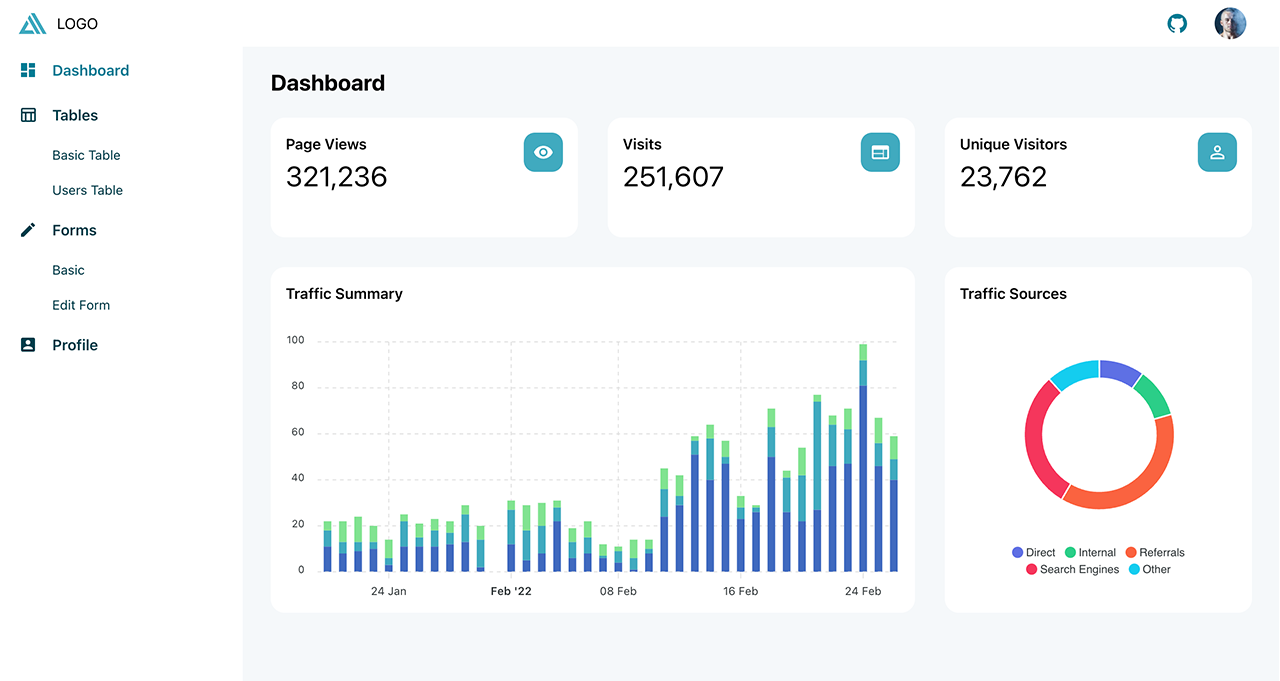
Task: Toggle the Direct series in chart legend
Action: [1034, 552]
